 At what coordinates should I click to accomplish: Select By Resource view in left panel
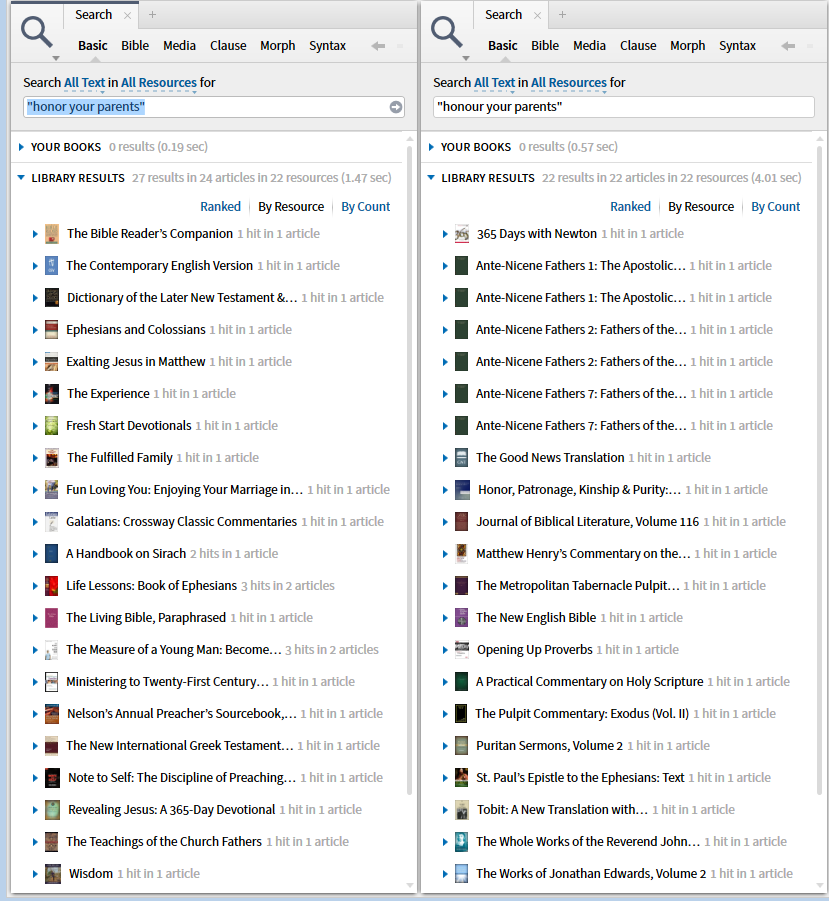(x=291, y=207)
